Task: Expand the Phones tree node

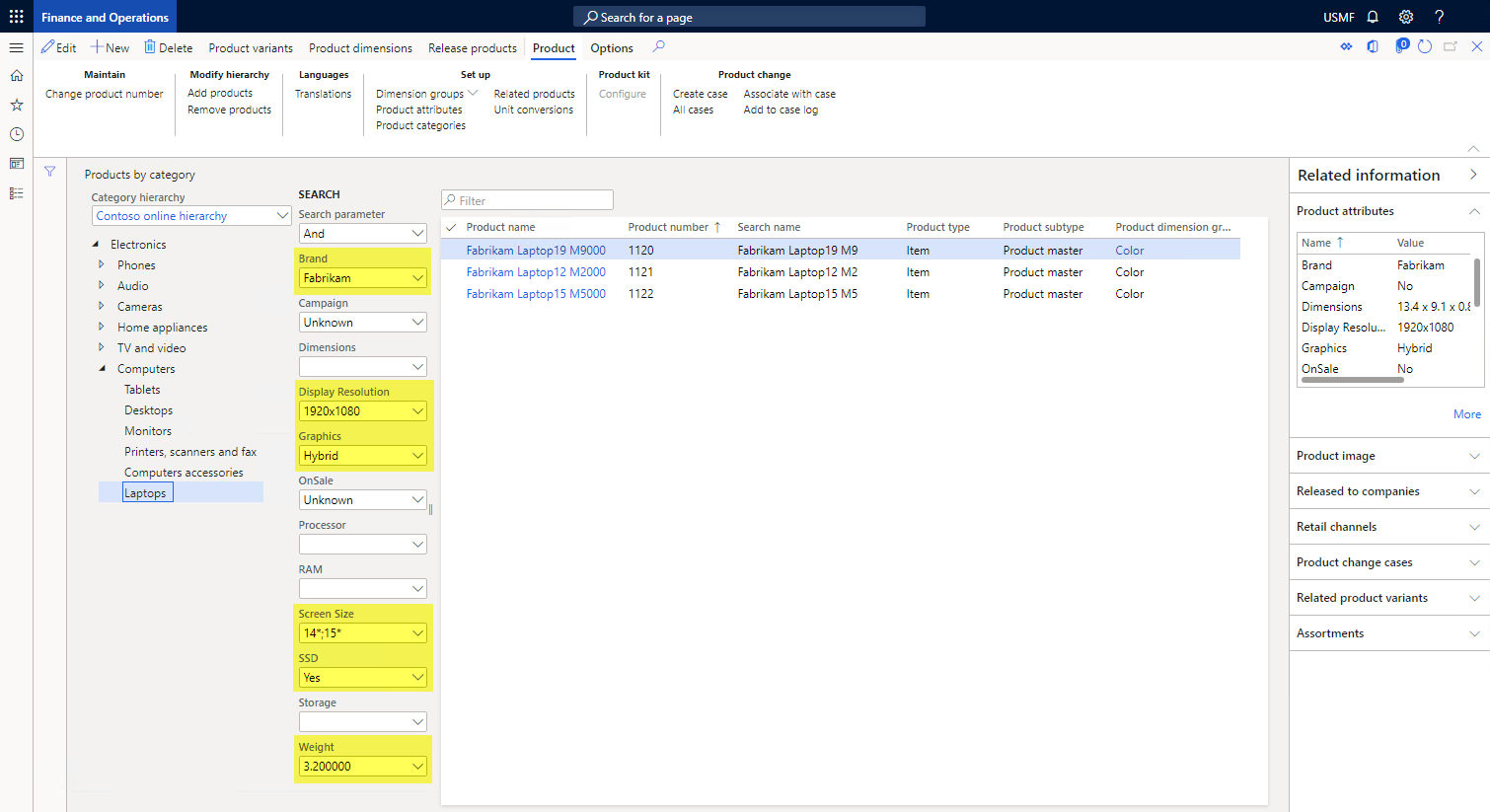Action: (102, 265)
